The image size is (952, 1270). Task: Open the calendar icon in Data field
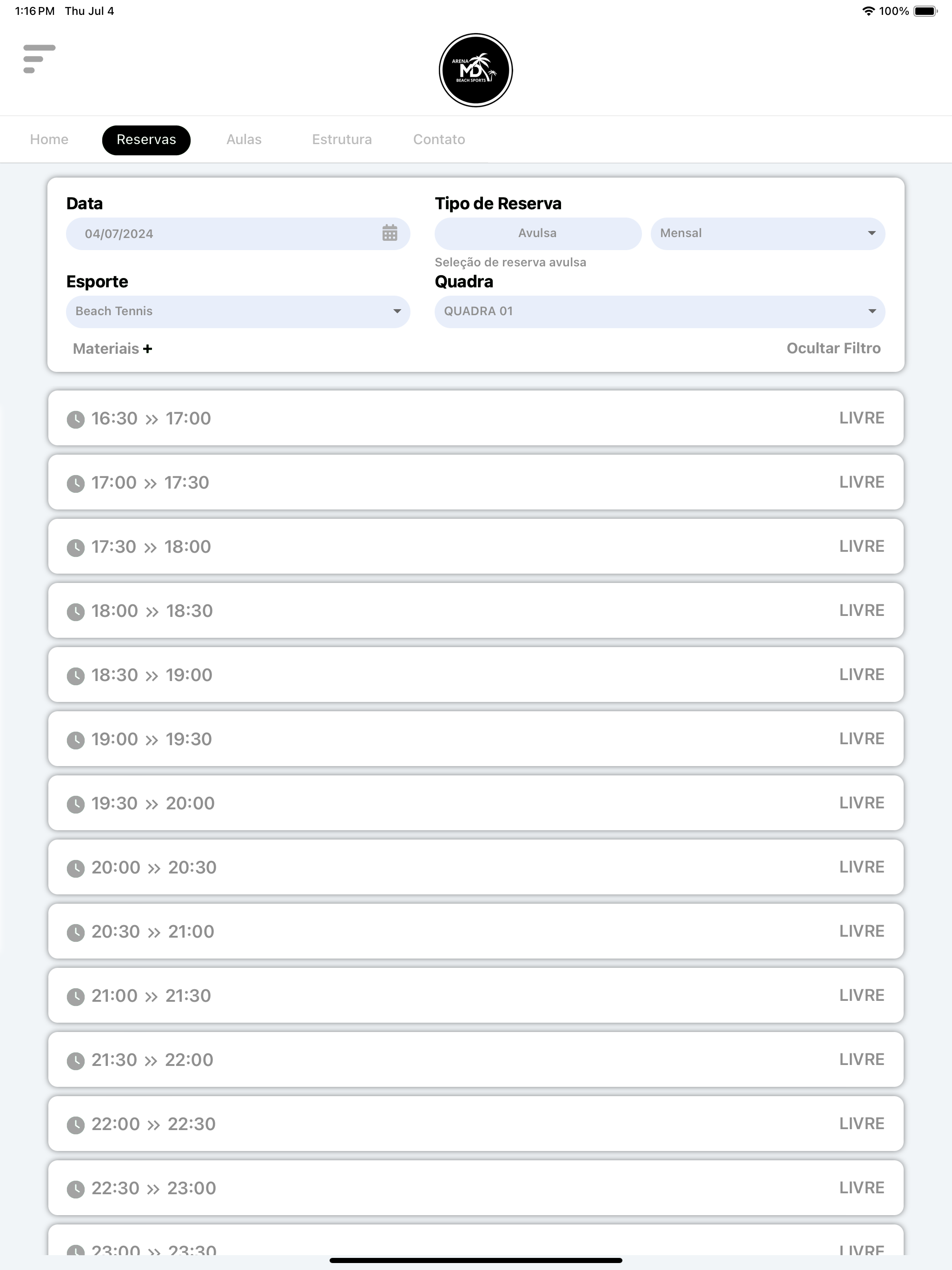point(390,233)
